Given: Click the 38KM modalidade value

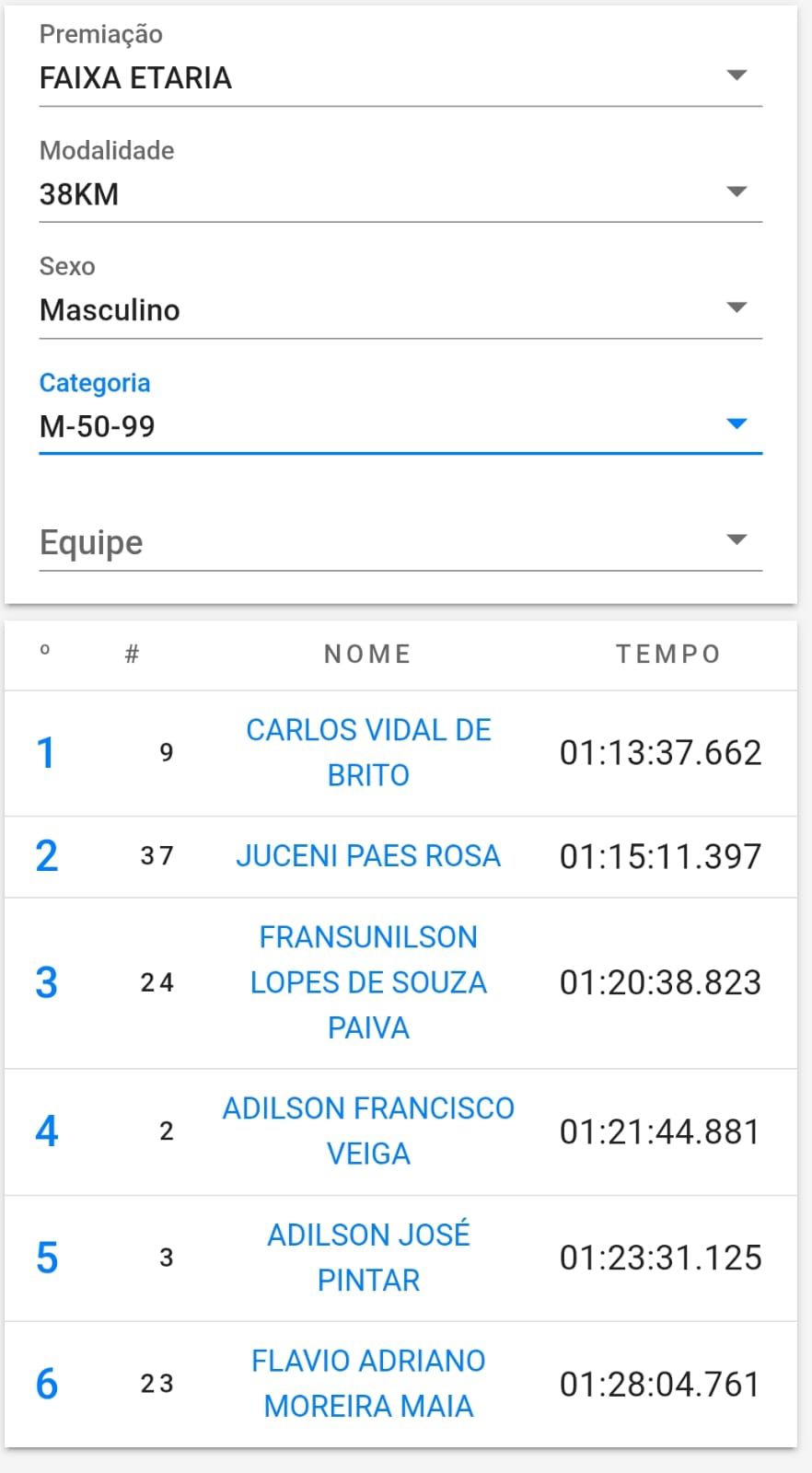Looking at the screenshot, I should pyautogui.click(x=79, y=194).
